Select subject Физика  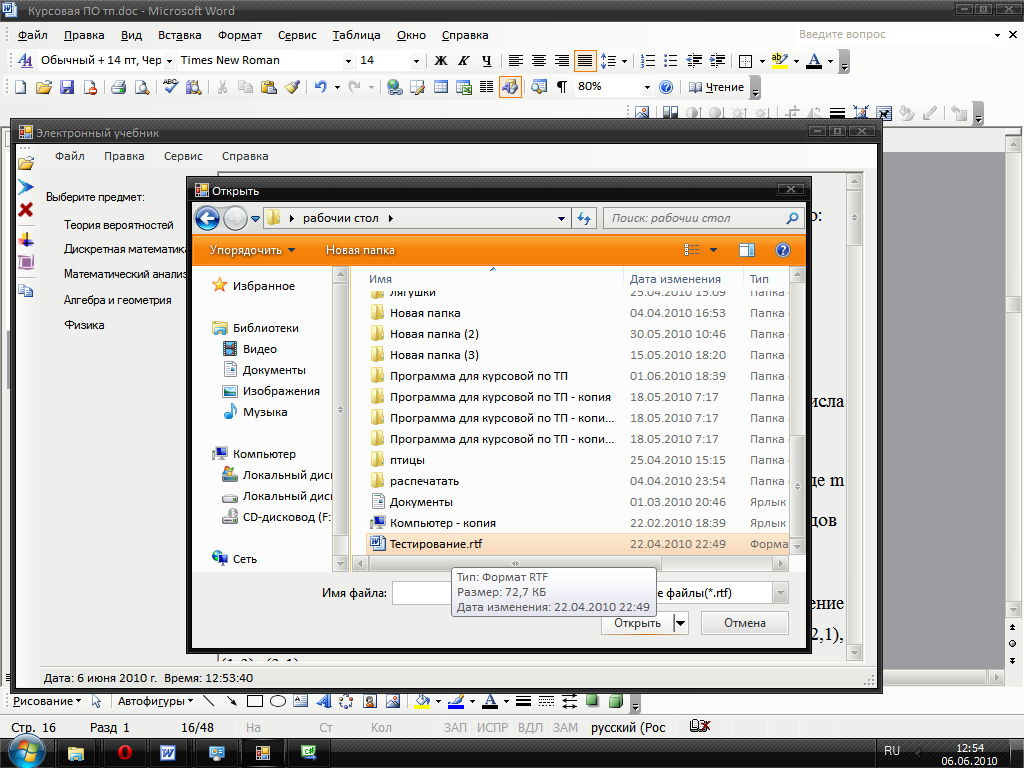[x=84, y=325]
